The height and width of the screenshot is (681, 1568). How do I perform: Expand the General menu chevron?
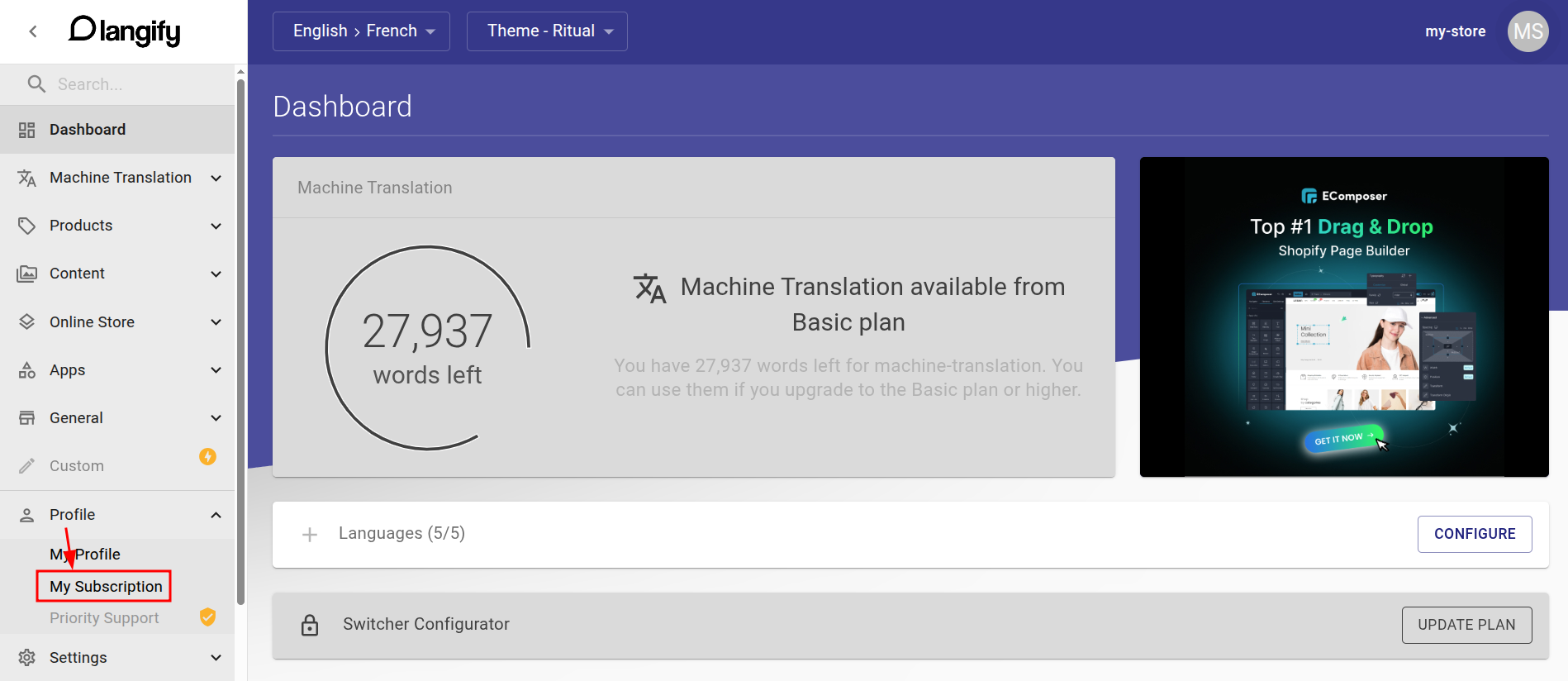coord(216,417)
